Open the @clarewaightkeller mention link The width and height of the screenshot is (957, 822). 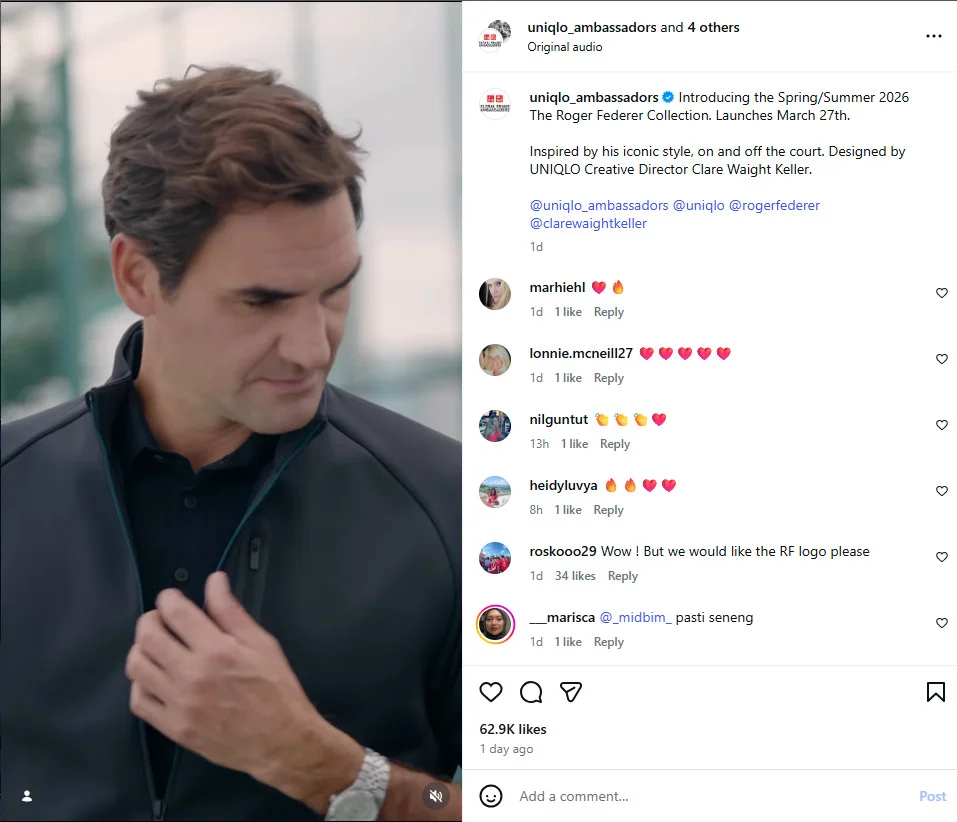(588, 223)
